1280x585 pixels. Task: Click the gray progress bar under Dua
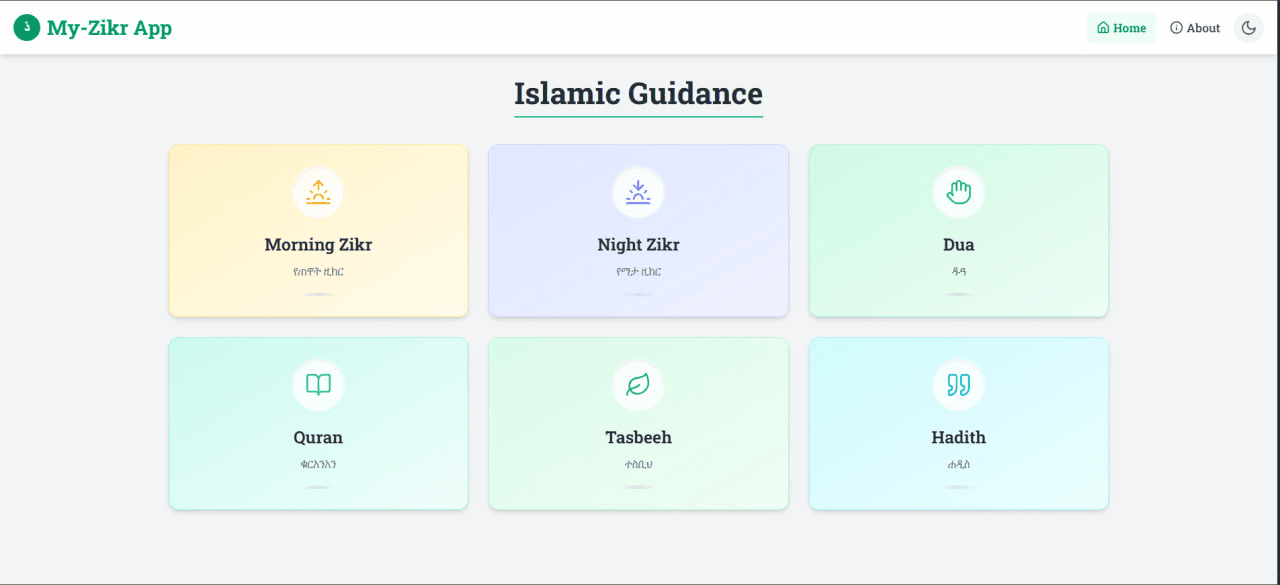(x=958, y=294)
